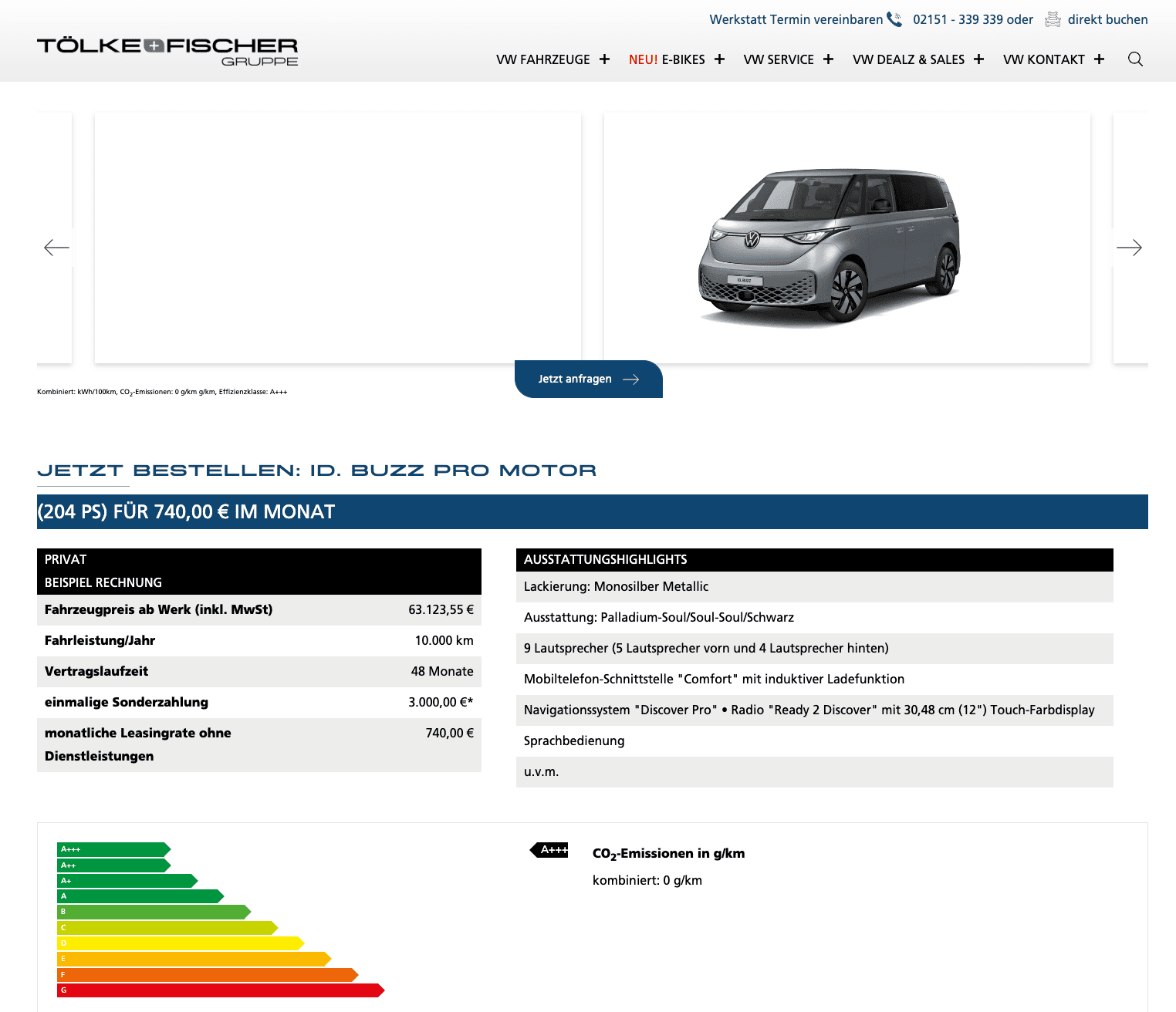Viewport: 1176px width, 1012px height.
Task: Open VW DEALZ & SALES menu
Action: [908, 59]
